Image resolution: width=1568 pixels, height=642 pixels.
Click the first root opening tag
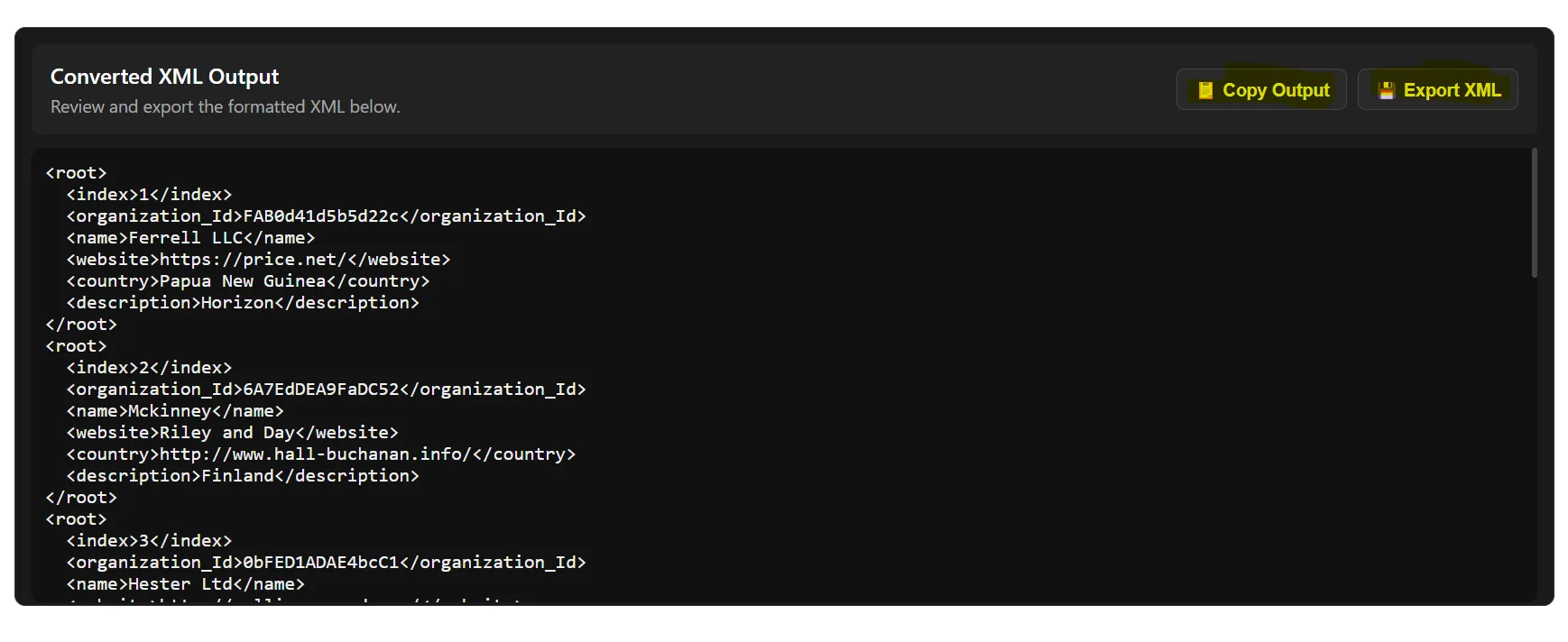coord(76,171)
